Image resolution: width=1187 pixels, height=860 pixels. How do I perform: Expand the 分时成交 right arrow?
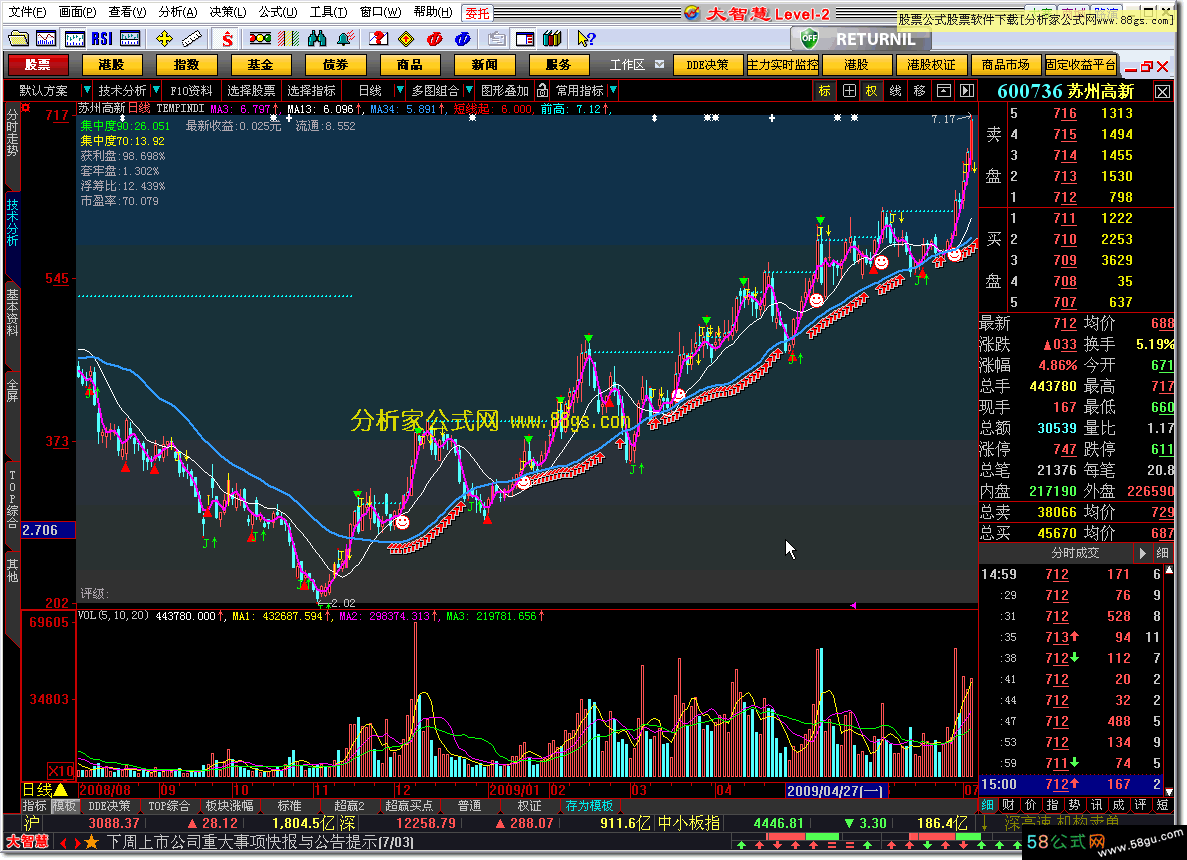1142,553
